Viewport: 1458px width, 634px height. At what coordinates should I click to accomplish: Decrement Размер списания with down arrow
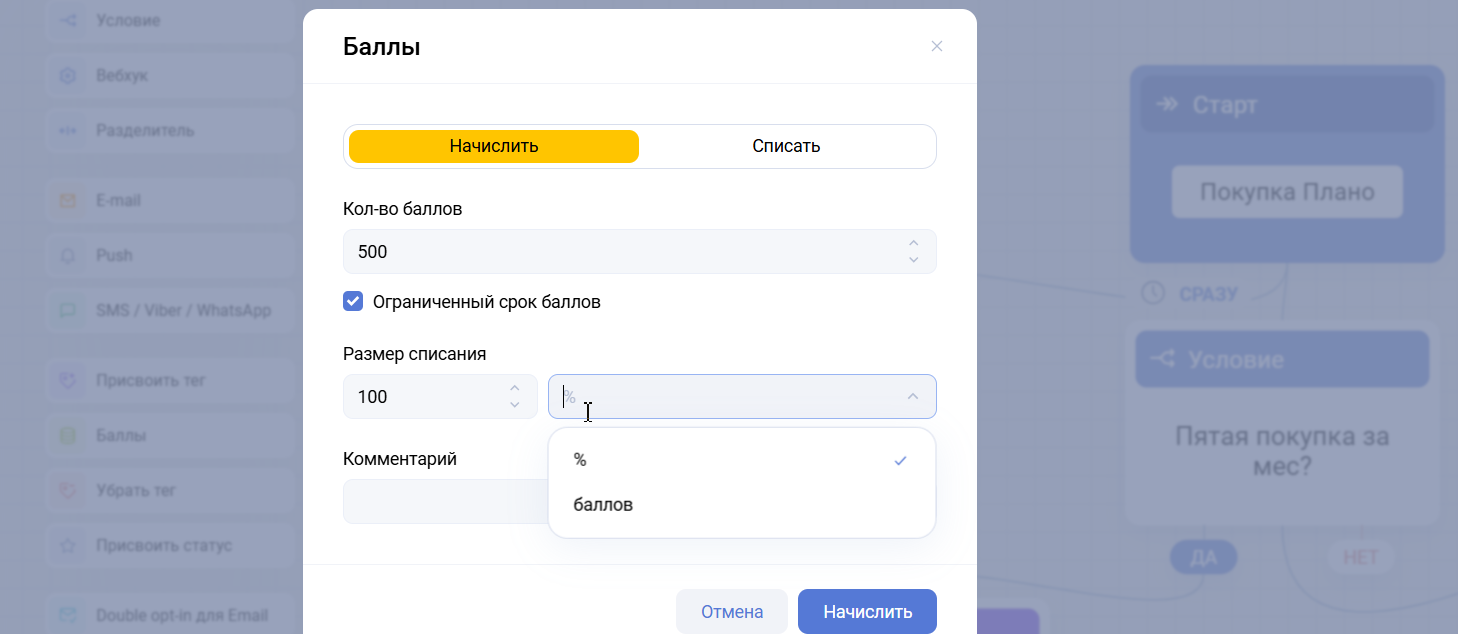pyautogui.click(x=514, y=405)
